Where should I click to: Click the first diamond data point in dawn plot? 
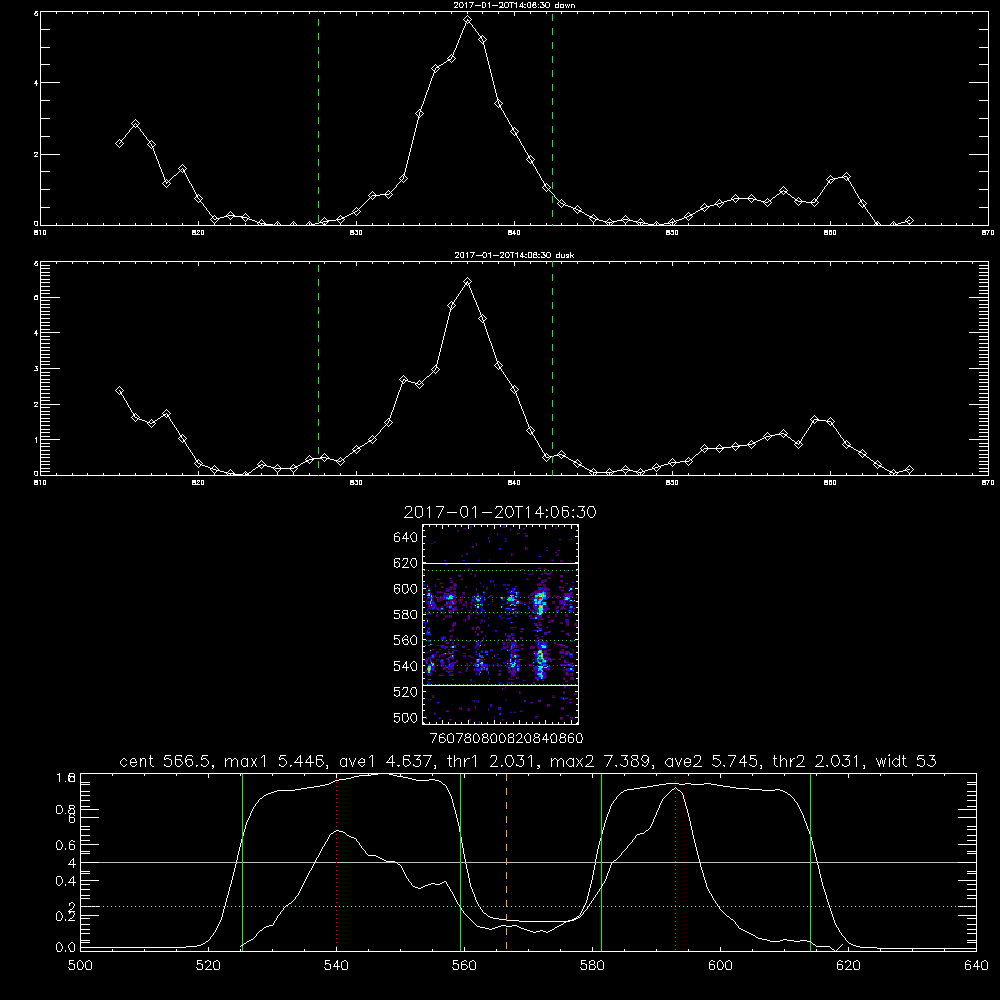tap(119, 143)
